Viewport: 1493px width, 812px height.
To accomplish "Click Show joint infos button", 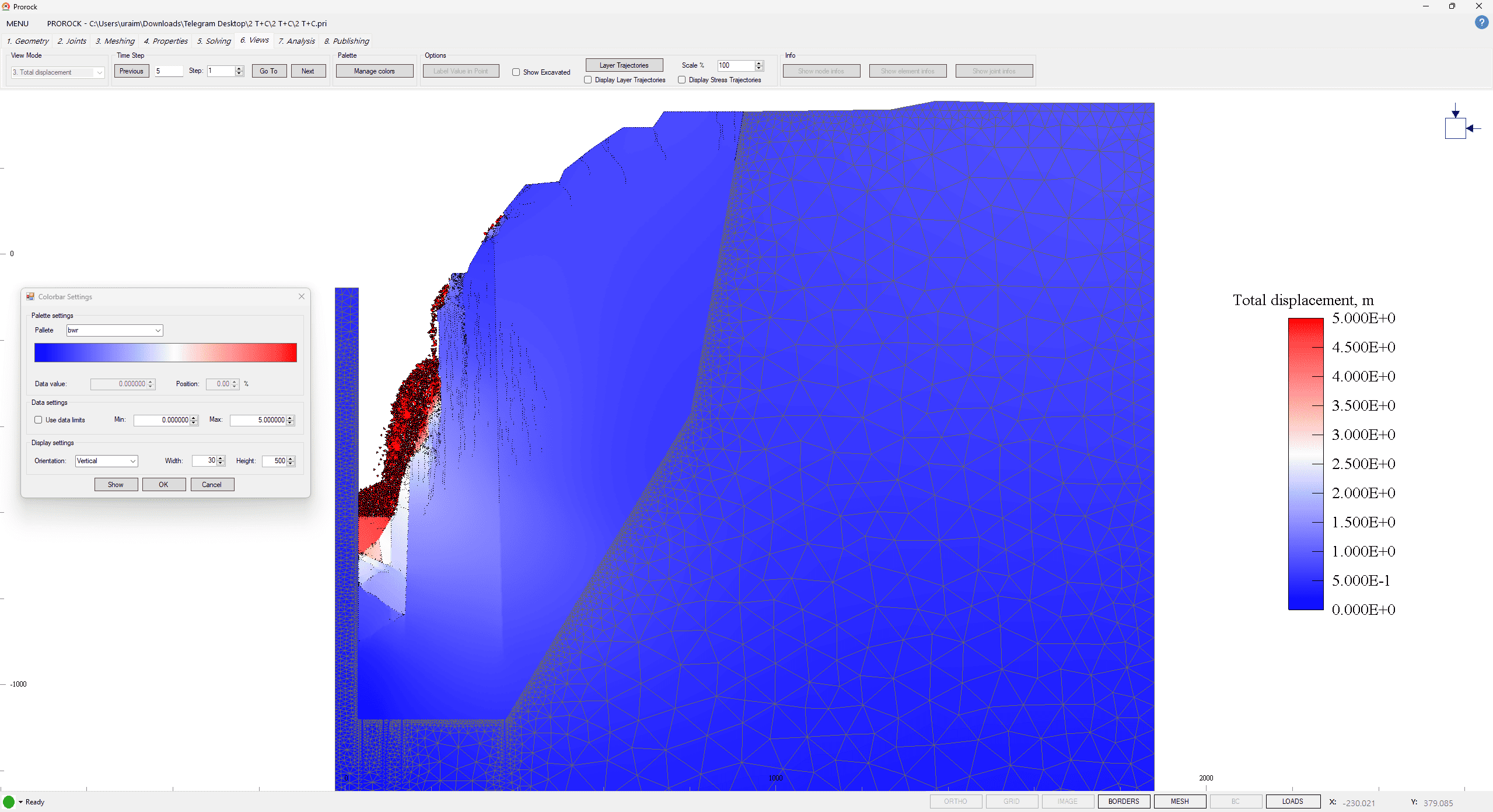I will (994, 71).
